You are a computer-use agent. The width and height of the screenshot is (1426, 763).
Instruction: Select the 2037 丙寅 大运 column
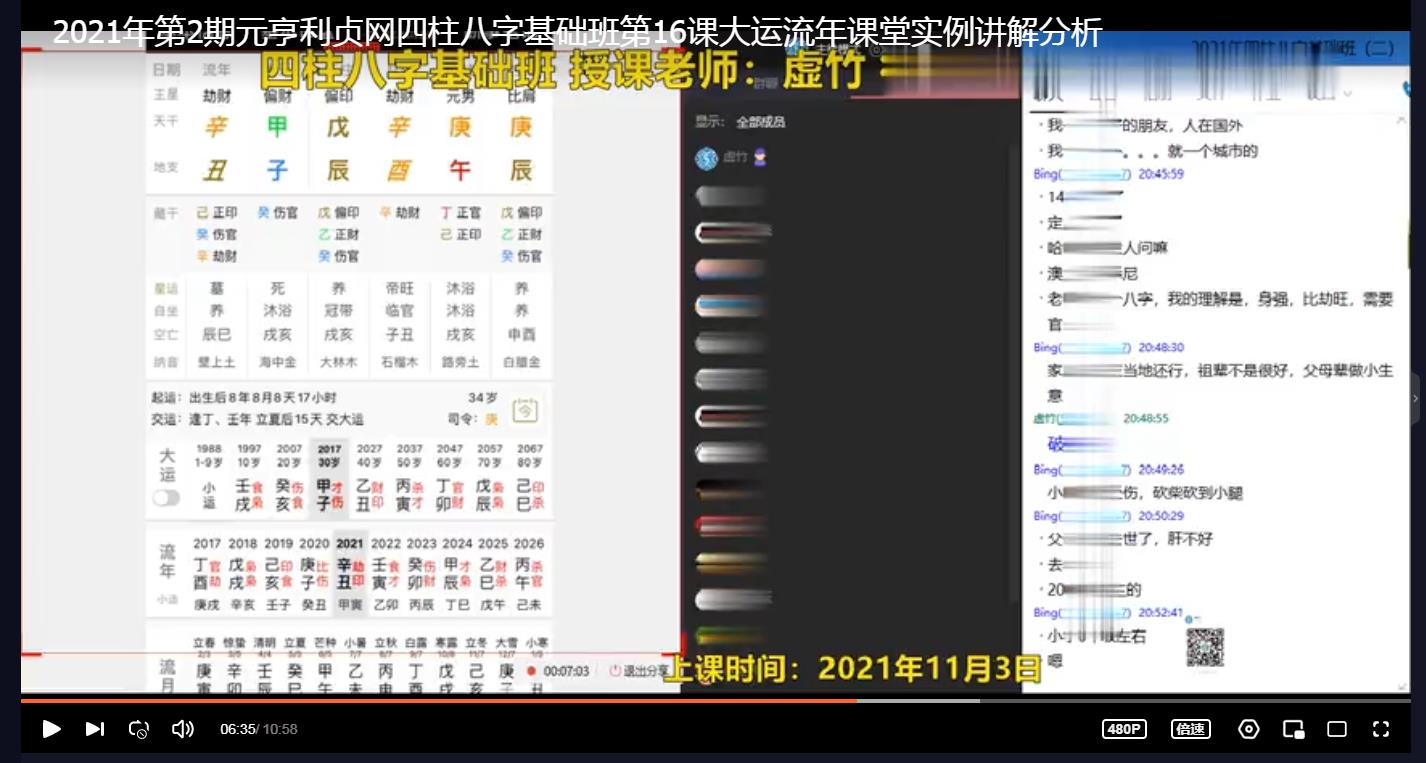pyautogui.click(x=410, y=477)
